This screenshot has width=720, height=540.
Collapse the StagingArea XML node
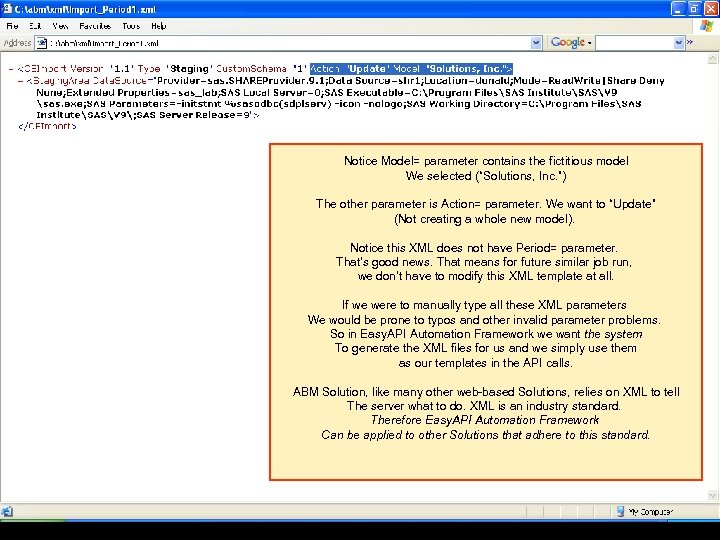click(x=20, y=81)
